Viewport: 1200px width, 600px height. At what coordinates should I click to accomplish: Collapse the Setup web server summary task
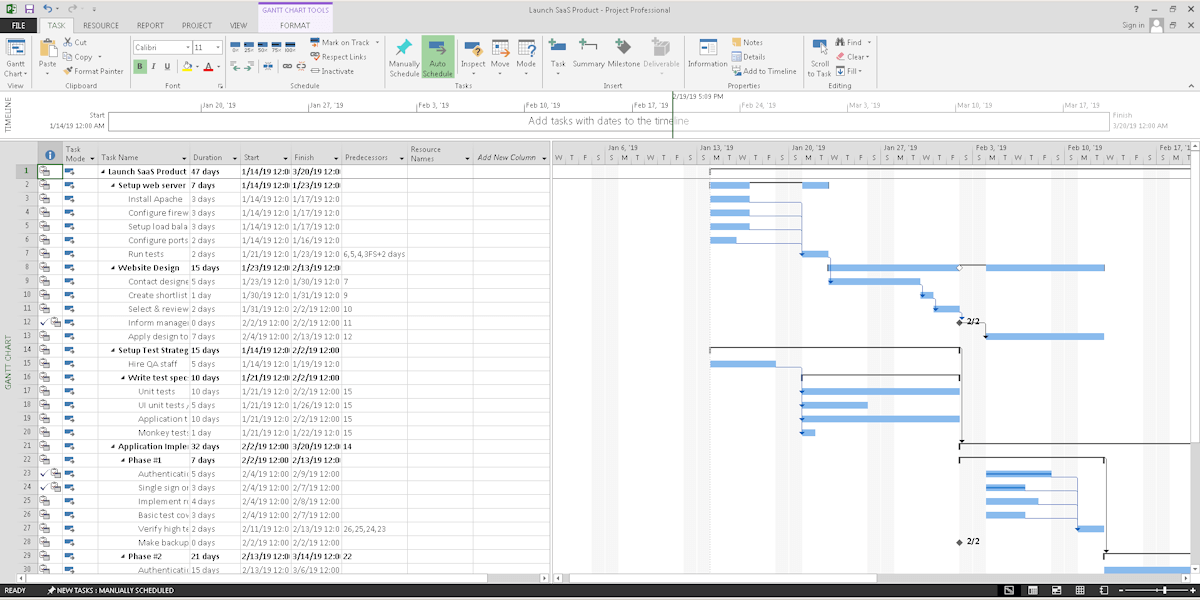click(113, 185)
